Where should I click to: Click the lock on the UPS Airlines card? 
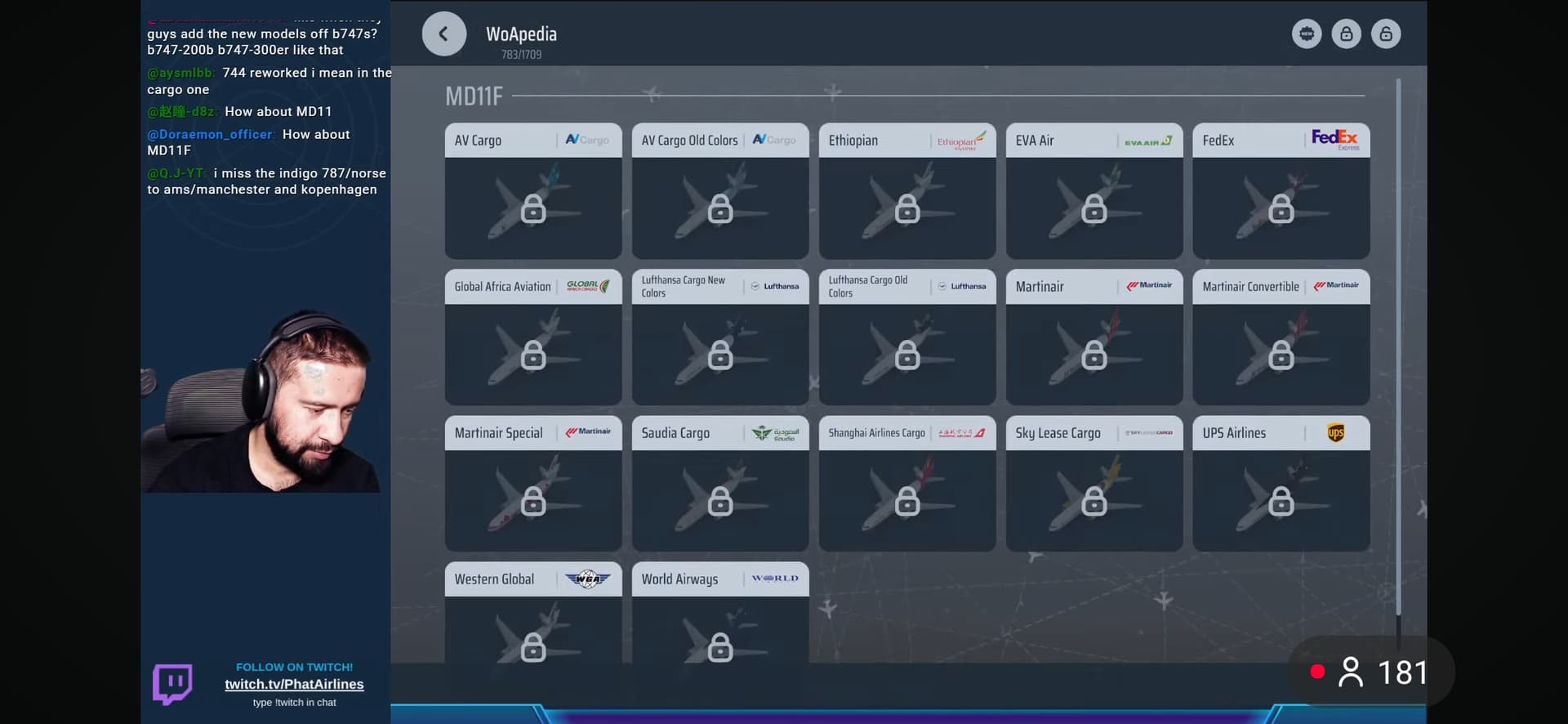(x=1281, y=502)
